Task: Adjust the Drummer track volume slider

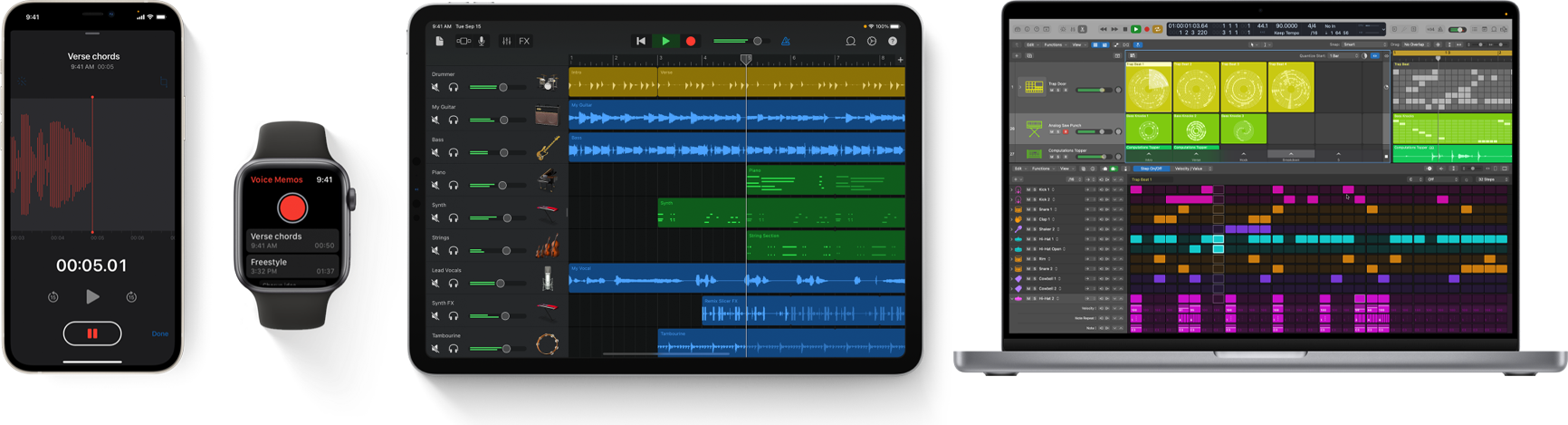Action: pyautogui.click(x=503, y=87)
